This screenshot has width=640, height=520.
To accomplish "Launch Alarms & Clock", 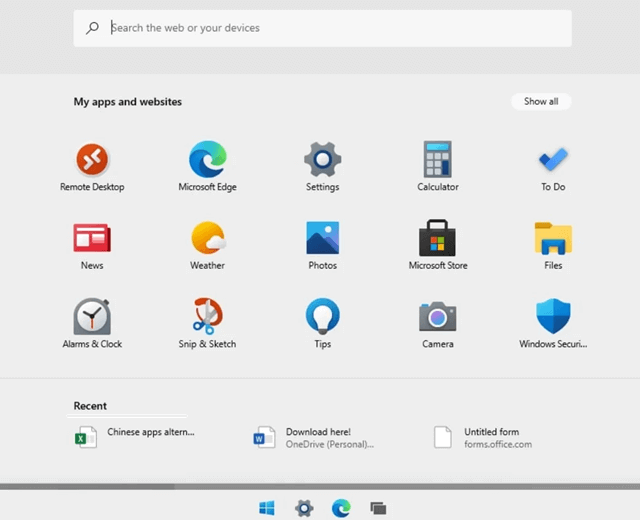I will pos(92,324).
